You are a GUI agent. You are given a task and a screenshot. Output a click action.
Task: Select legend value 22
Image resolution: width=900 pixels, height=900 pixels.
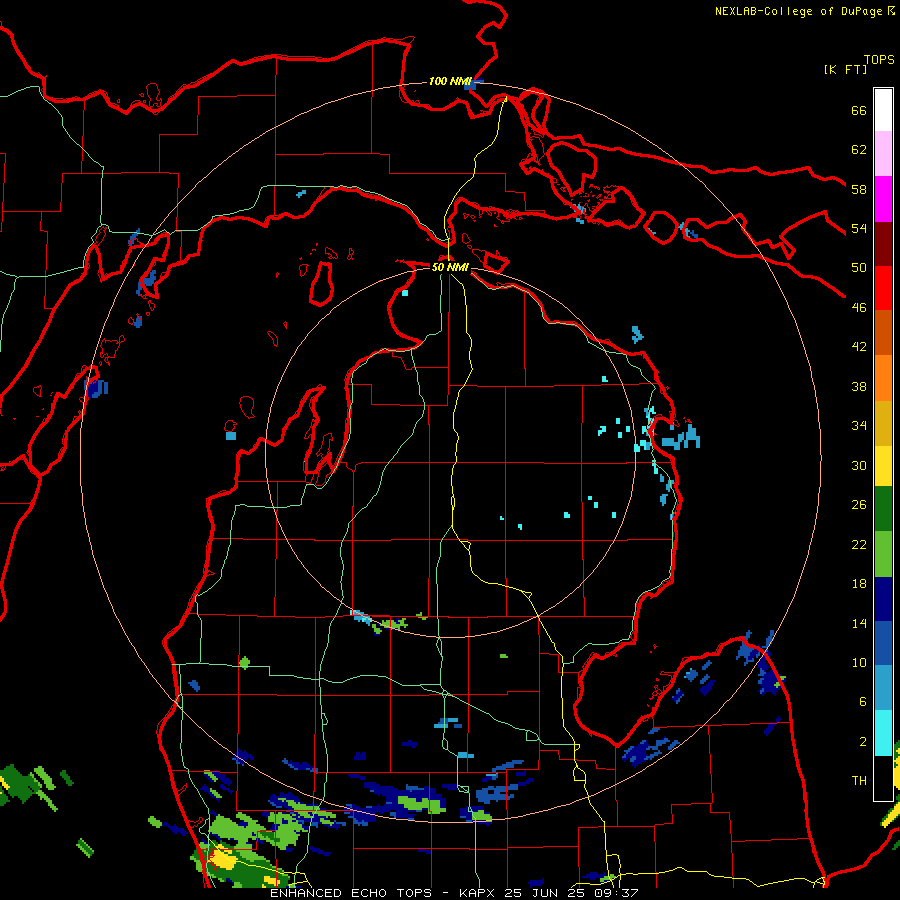click(x=859, y=544)
